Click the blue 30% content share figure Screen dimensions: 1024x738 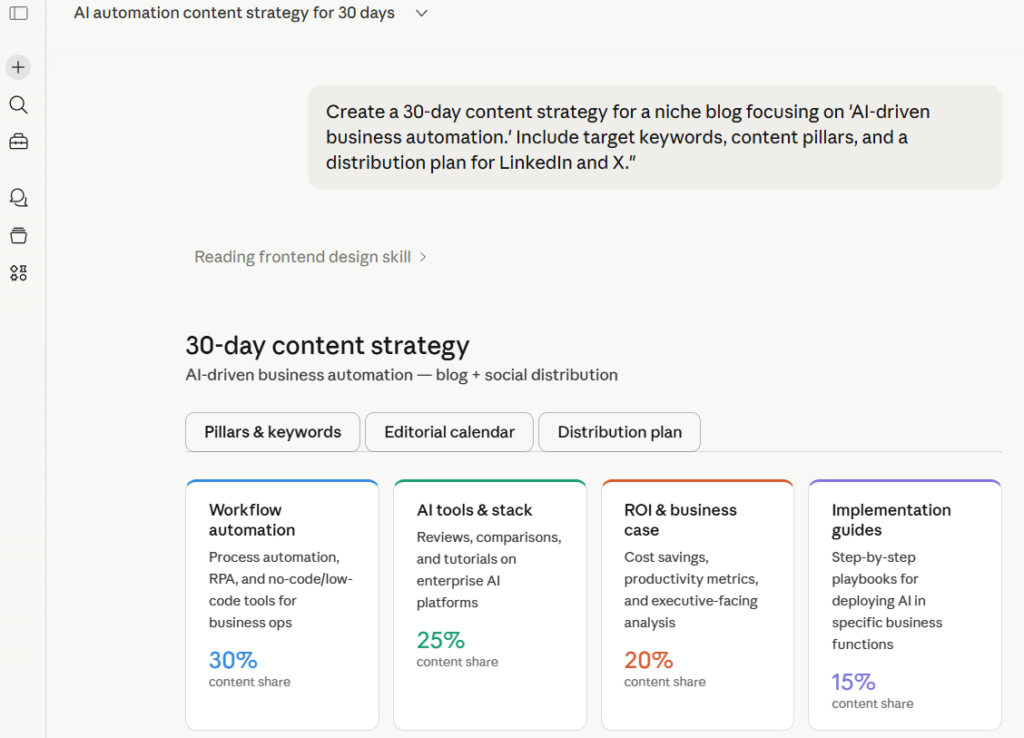pyautogui.click(x=233, y=660)
